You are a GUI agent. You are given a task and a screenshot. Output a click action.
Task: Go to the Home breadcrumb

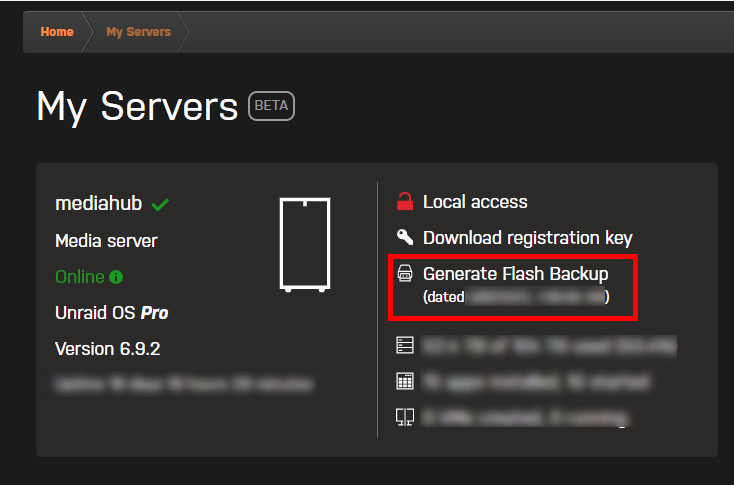point(57,32)
